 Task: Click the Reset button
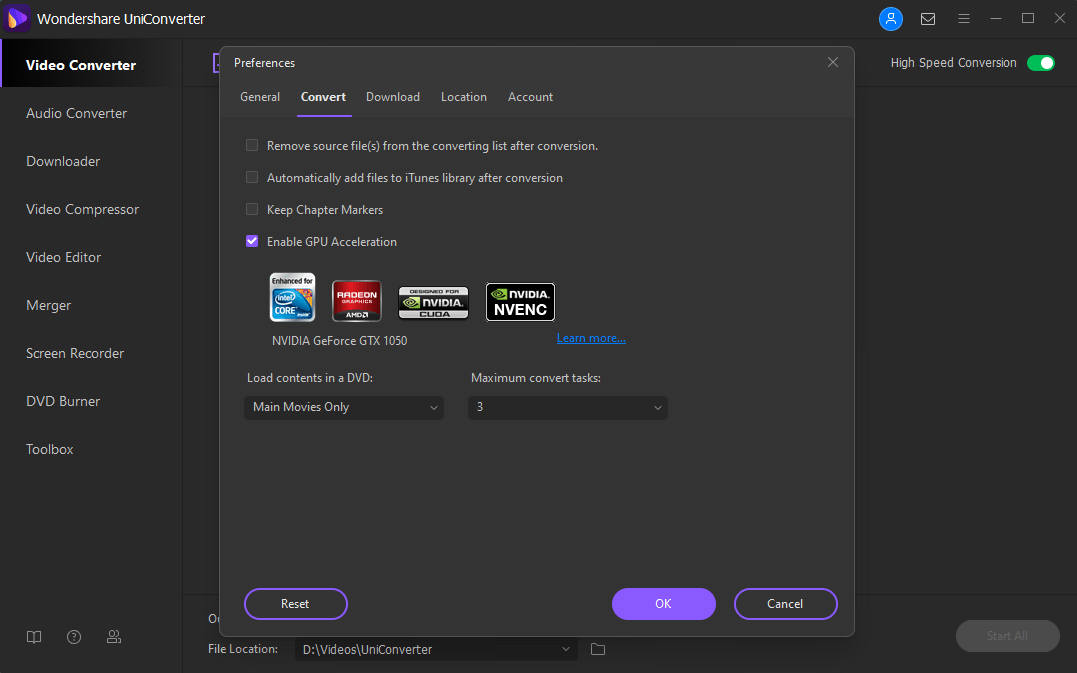pyautogui.click(x=295, y=604)
